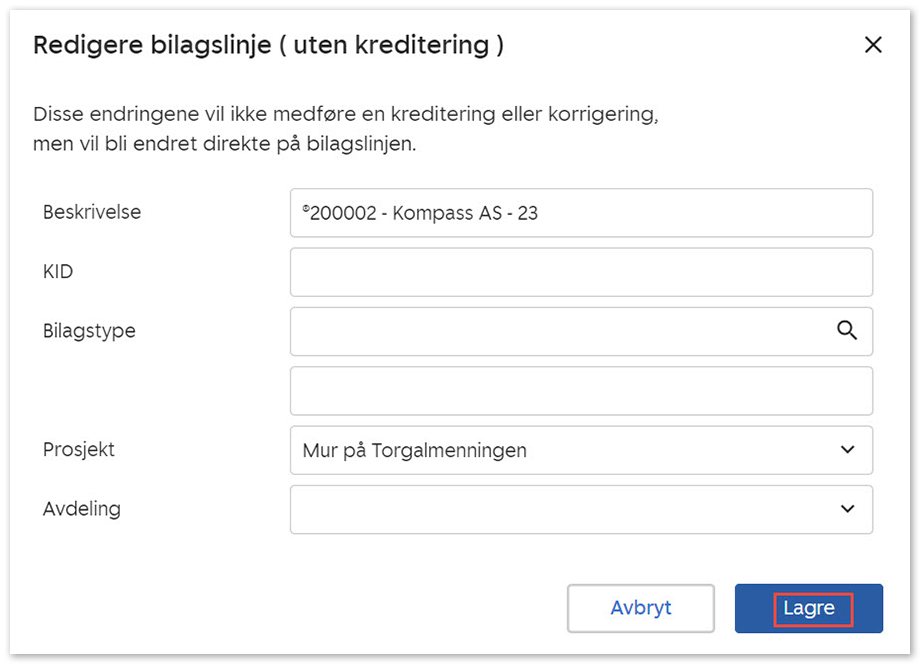Save changes with the Lagre button
The height and width of the screenshot is (664, 920).
click(x=808, y=609)
